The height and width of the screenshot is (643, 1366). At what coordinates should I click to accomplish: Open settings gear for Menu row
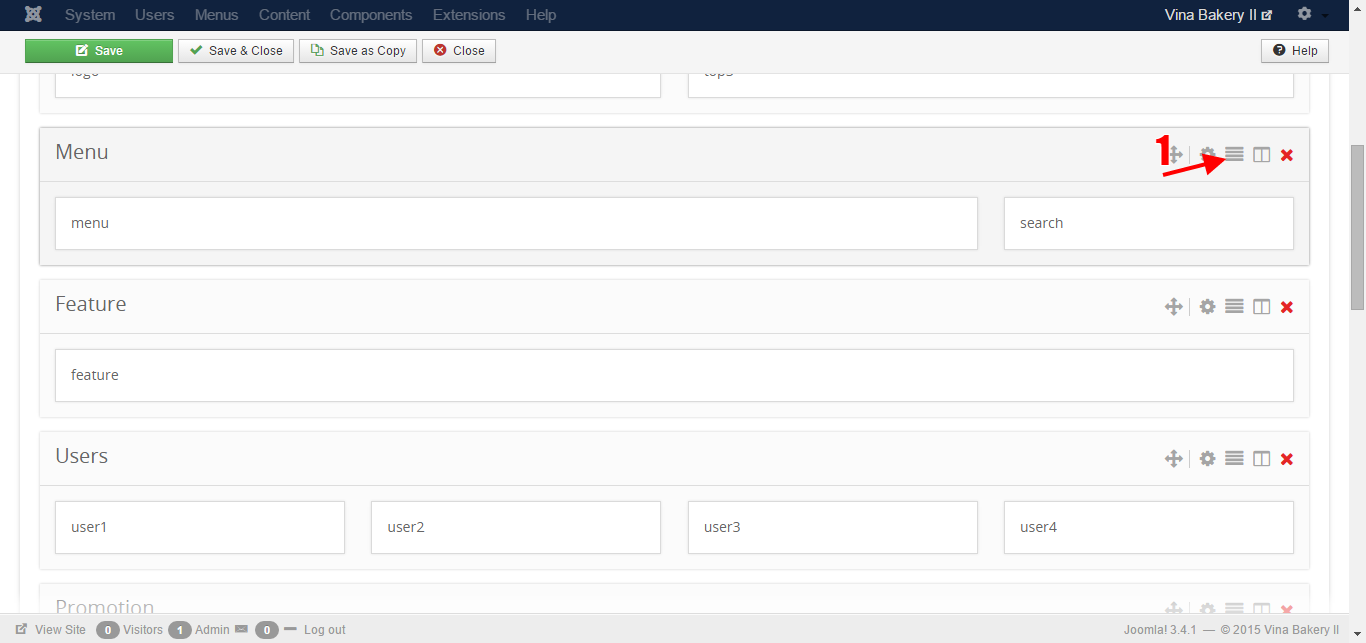point(1208,155)
